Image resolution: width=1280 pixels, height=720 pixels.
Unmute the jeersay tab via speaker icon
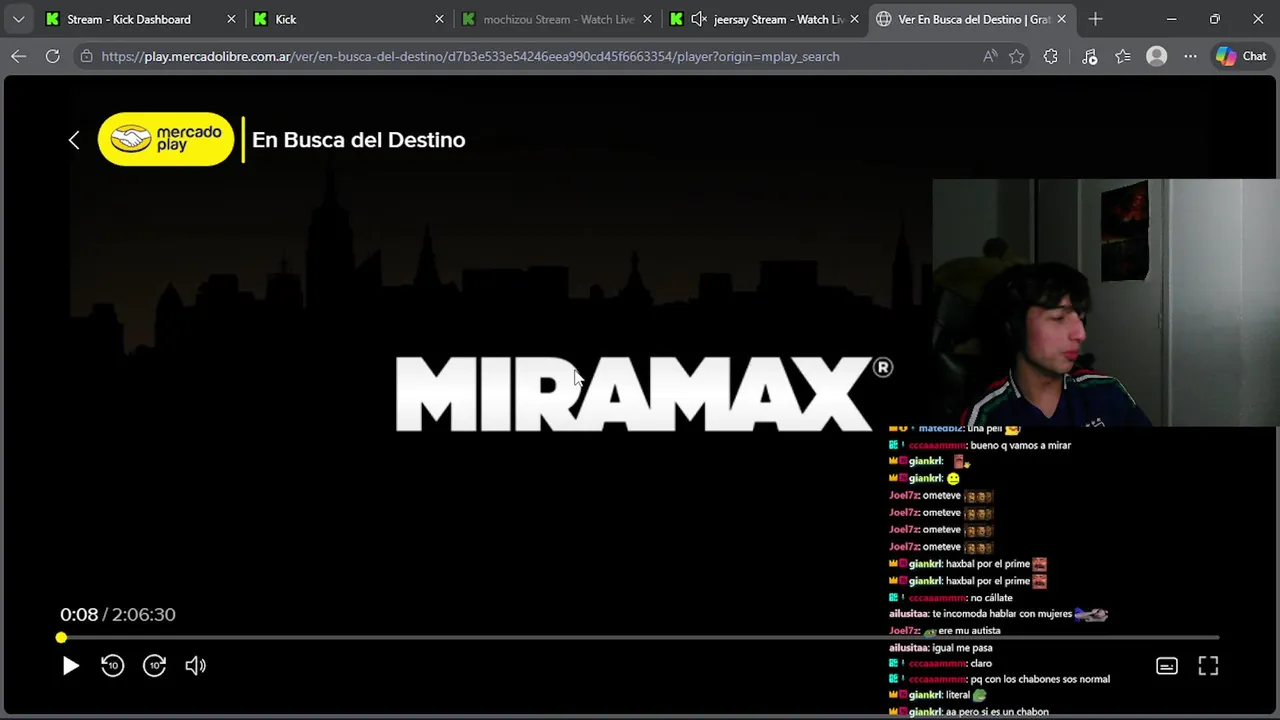point(699,19)
